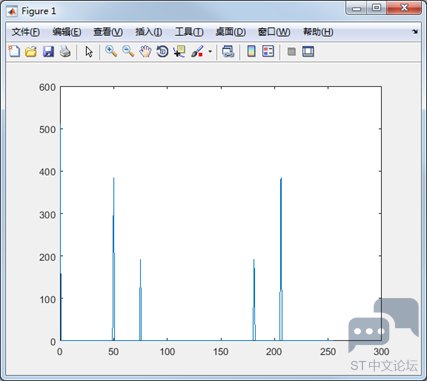Click the y-axis tick label 200
Screen dimensions: 427x381
pyautogui.click(x=47, y=257)
